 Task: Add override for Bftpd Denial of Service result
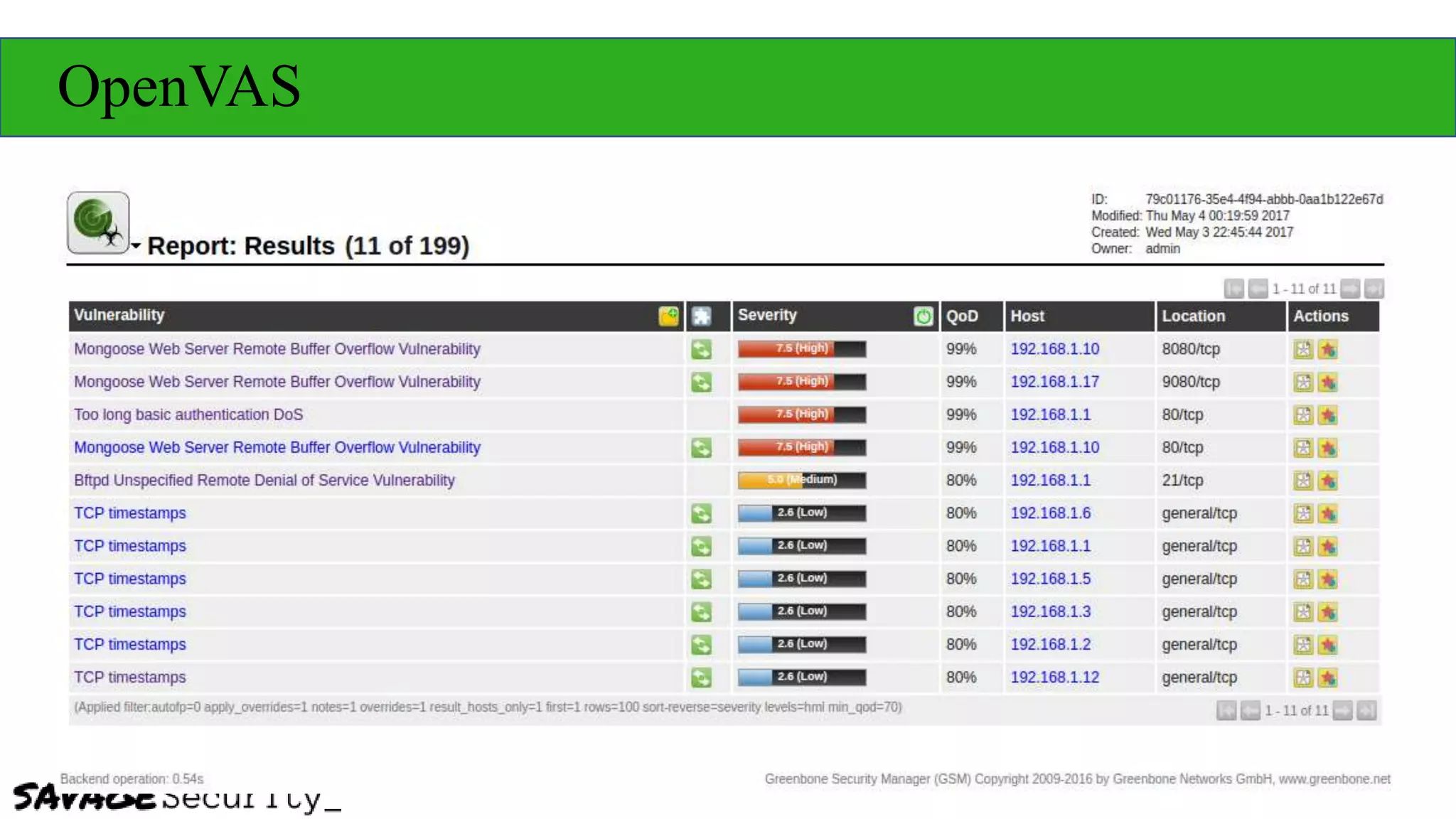click(1327, 481)
